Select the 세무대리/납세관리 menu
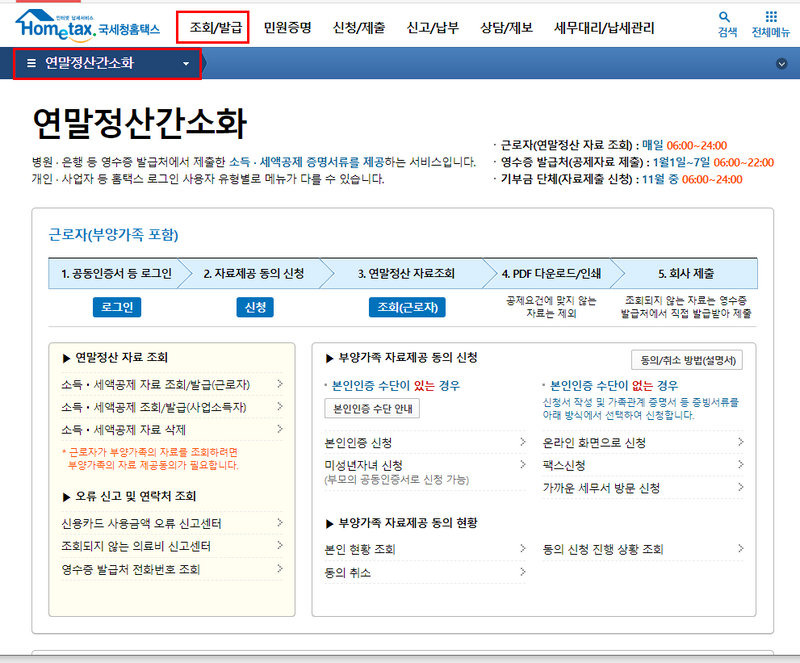 pyautogui.click(x=603, y=28)
